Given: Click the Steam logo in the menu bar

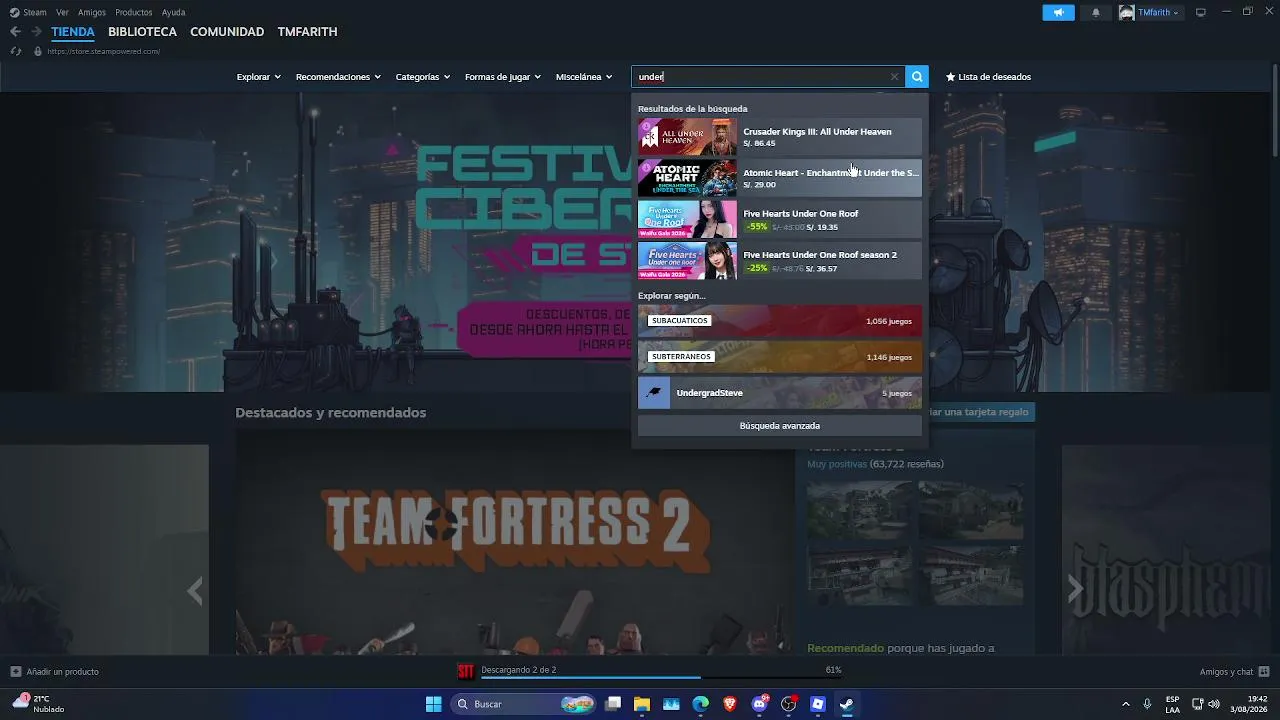Looking at the screenshot, I should click(x=13, y=13).
